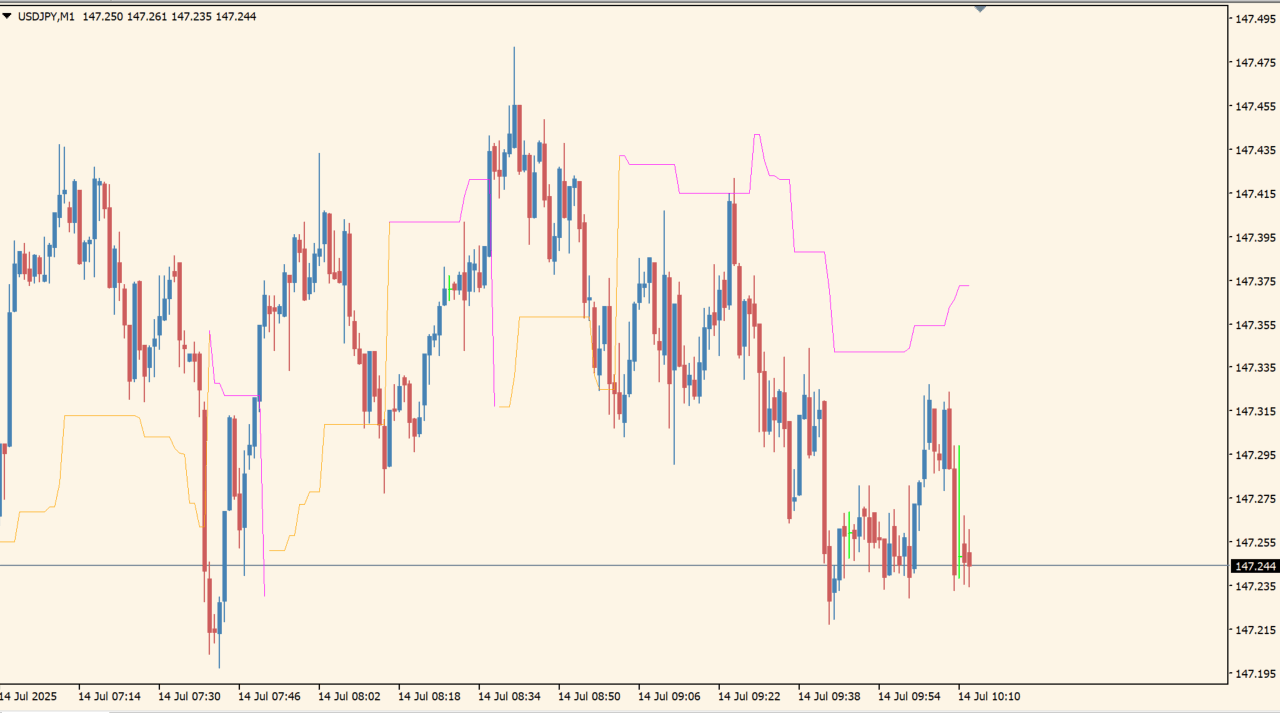Click time axis label 14 Jul 2025

28,695
